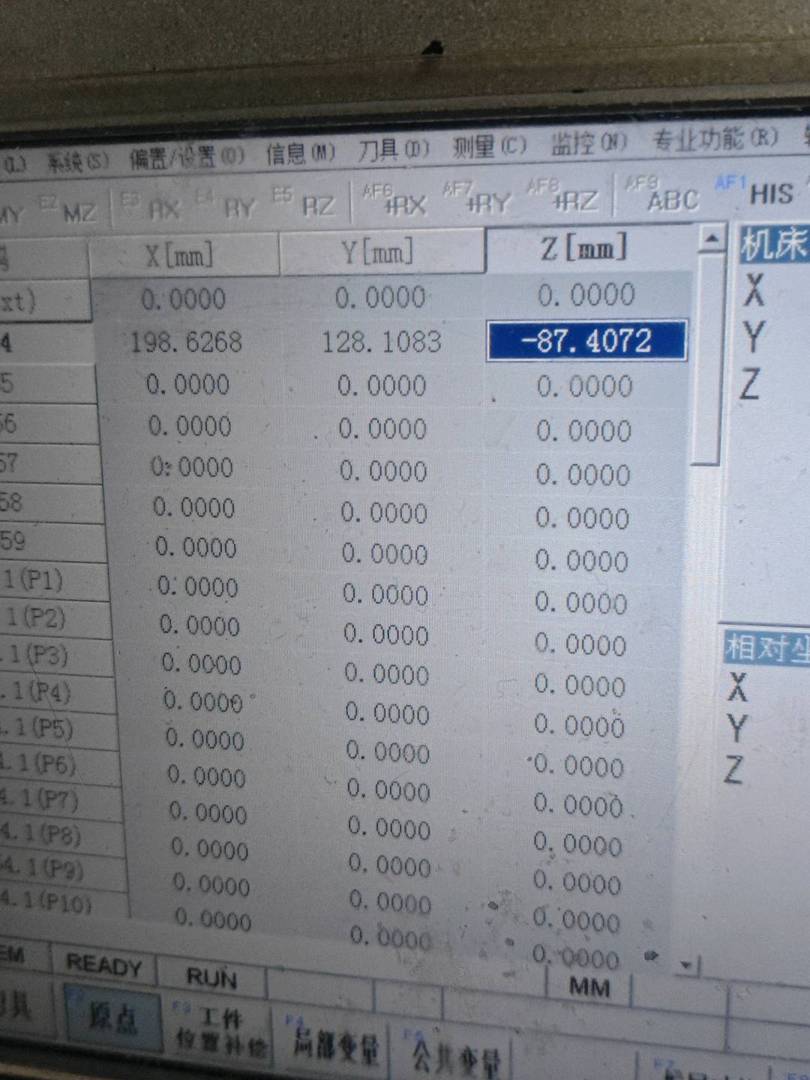The height and width of the screenshot is (1080, 810).
Task: Select the X value 198.6268 cell
Action: click(x=187, y=342)
